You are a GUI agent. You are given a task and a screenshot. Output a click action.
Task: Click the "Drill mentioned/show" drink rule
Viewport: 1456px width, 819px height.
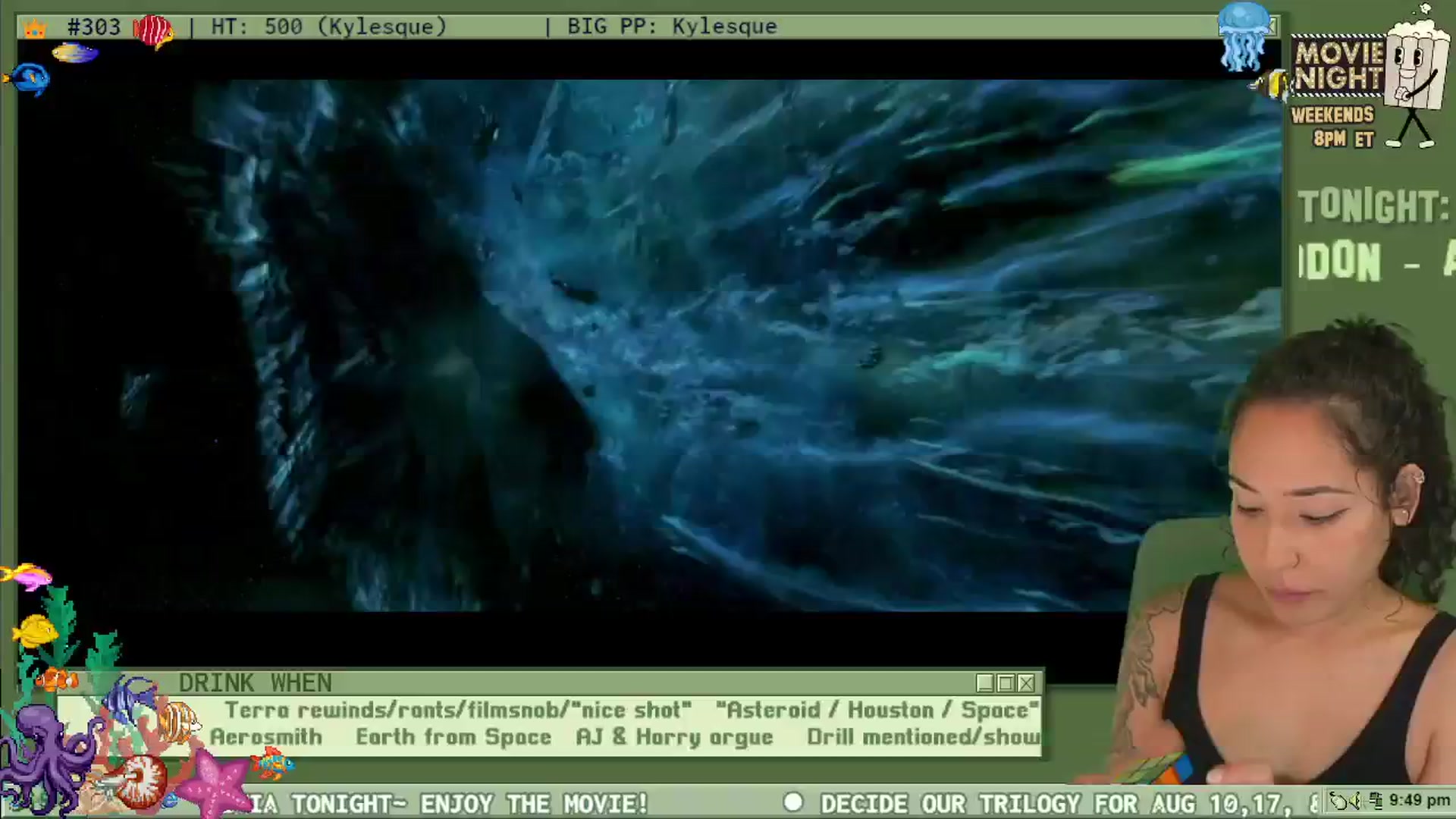pyautogui.click(x=924, y=737)
